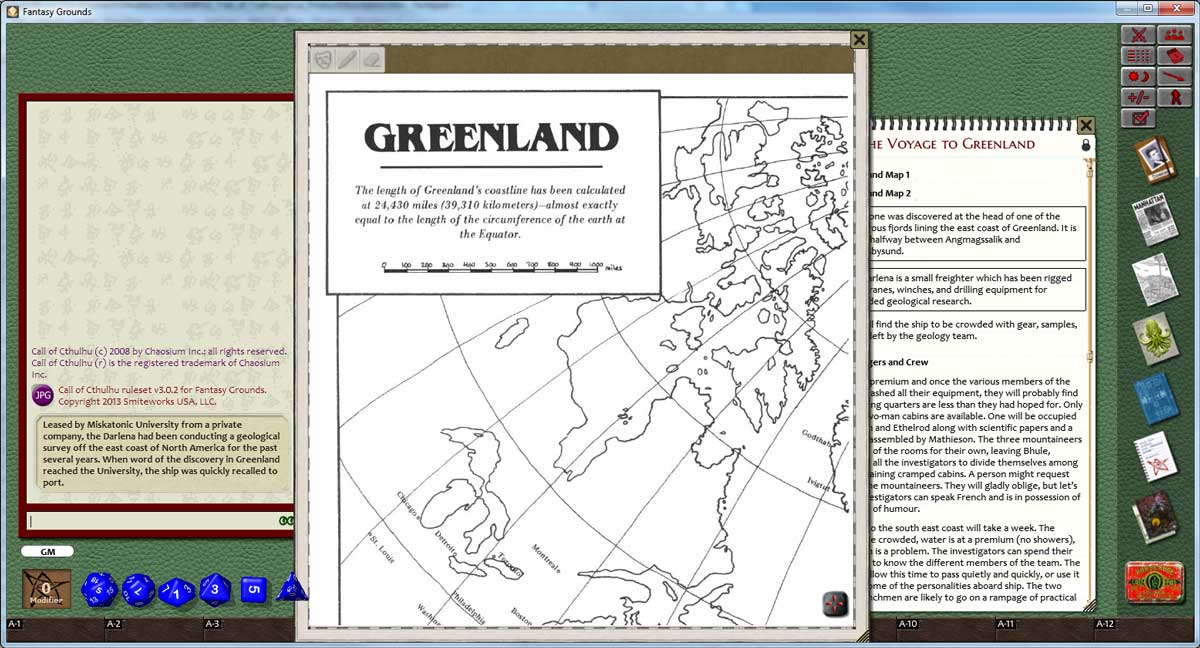Click the GM speaker label below the chat
1200x648 pixels.
[x=49, y=551]
